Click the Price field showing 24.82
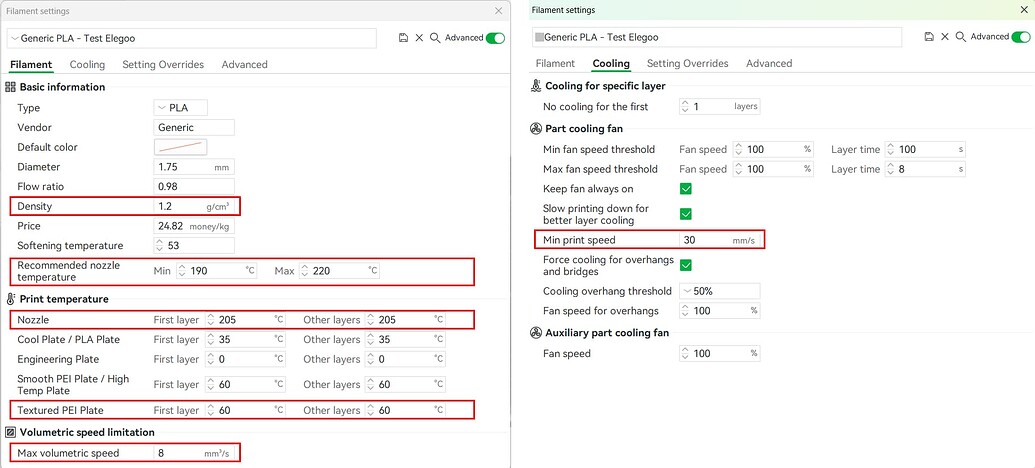 [194, 226]
